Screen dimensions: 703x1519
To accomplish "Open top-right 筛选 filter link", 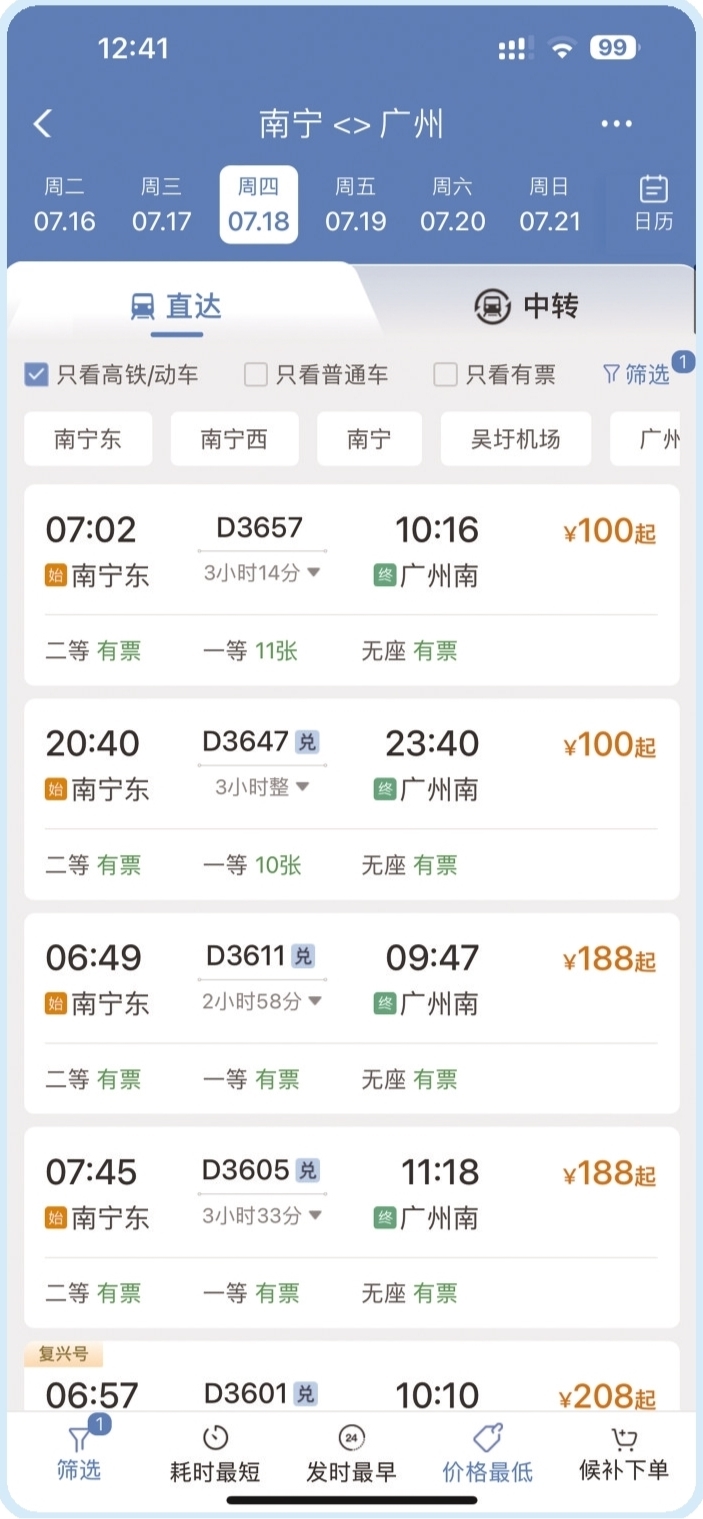I will click(x=637, y=375).
